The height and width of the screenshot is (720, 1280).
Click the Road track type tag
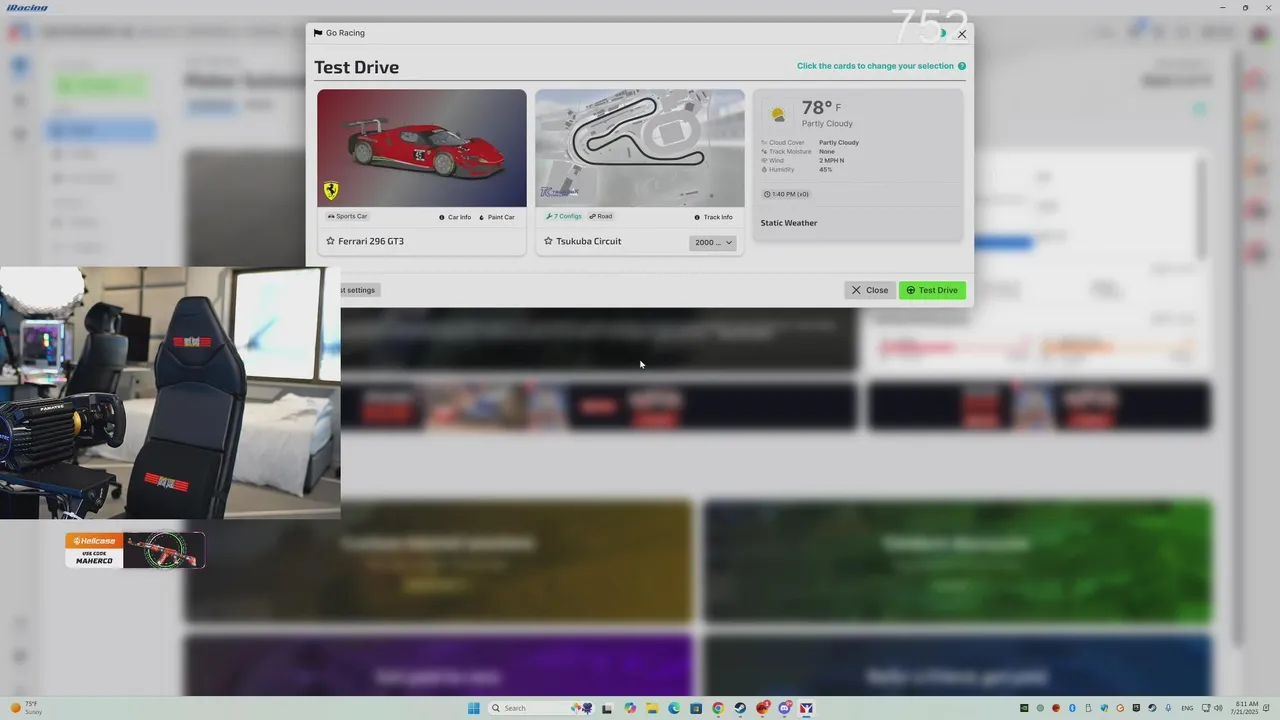pos(600,216)
